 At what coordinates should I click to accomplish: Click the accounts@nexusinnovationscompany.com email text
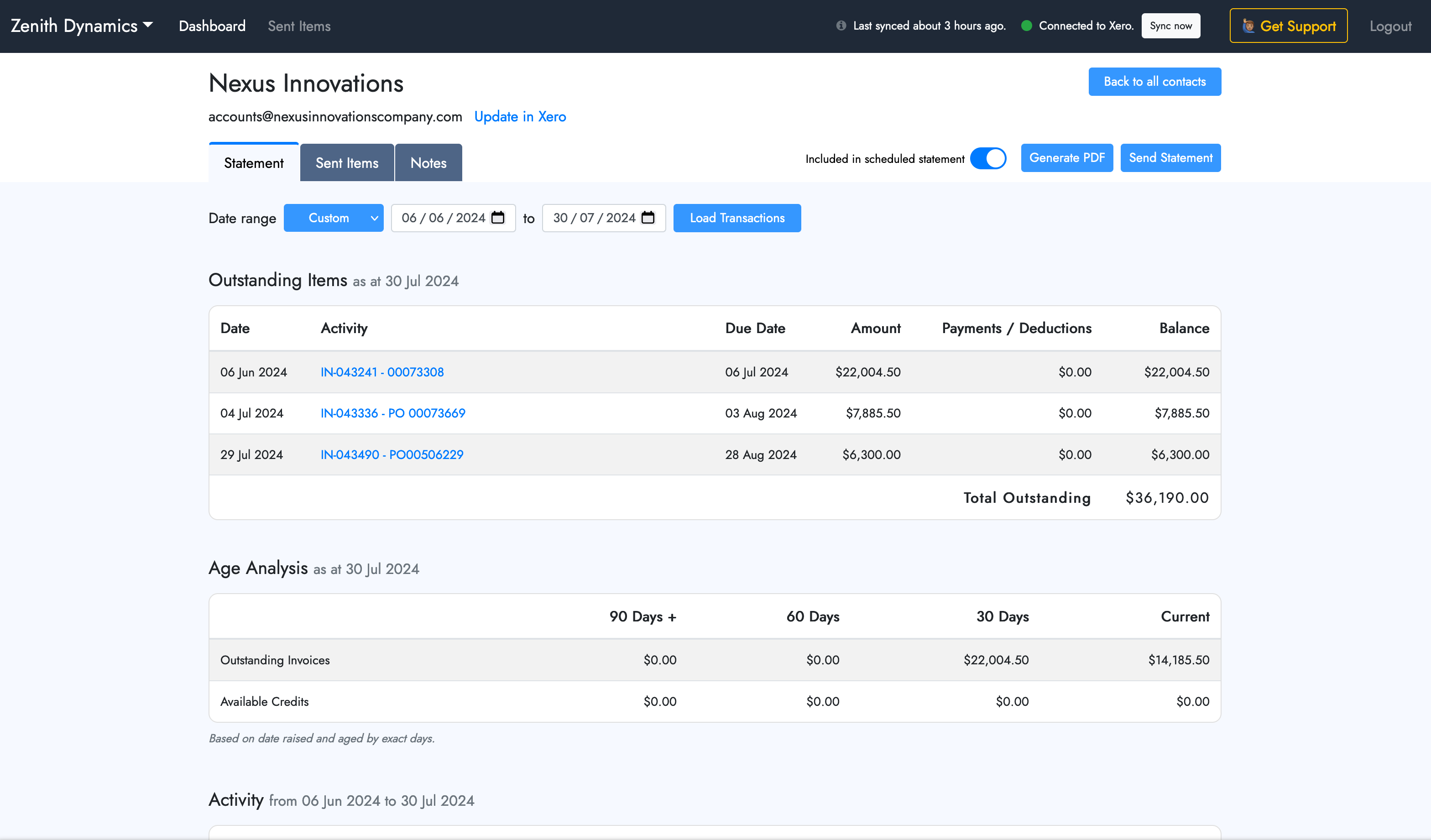pyautogui.click(x=335, y=116)
